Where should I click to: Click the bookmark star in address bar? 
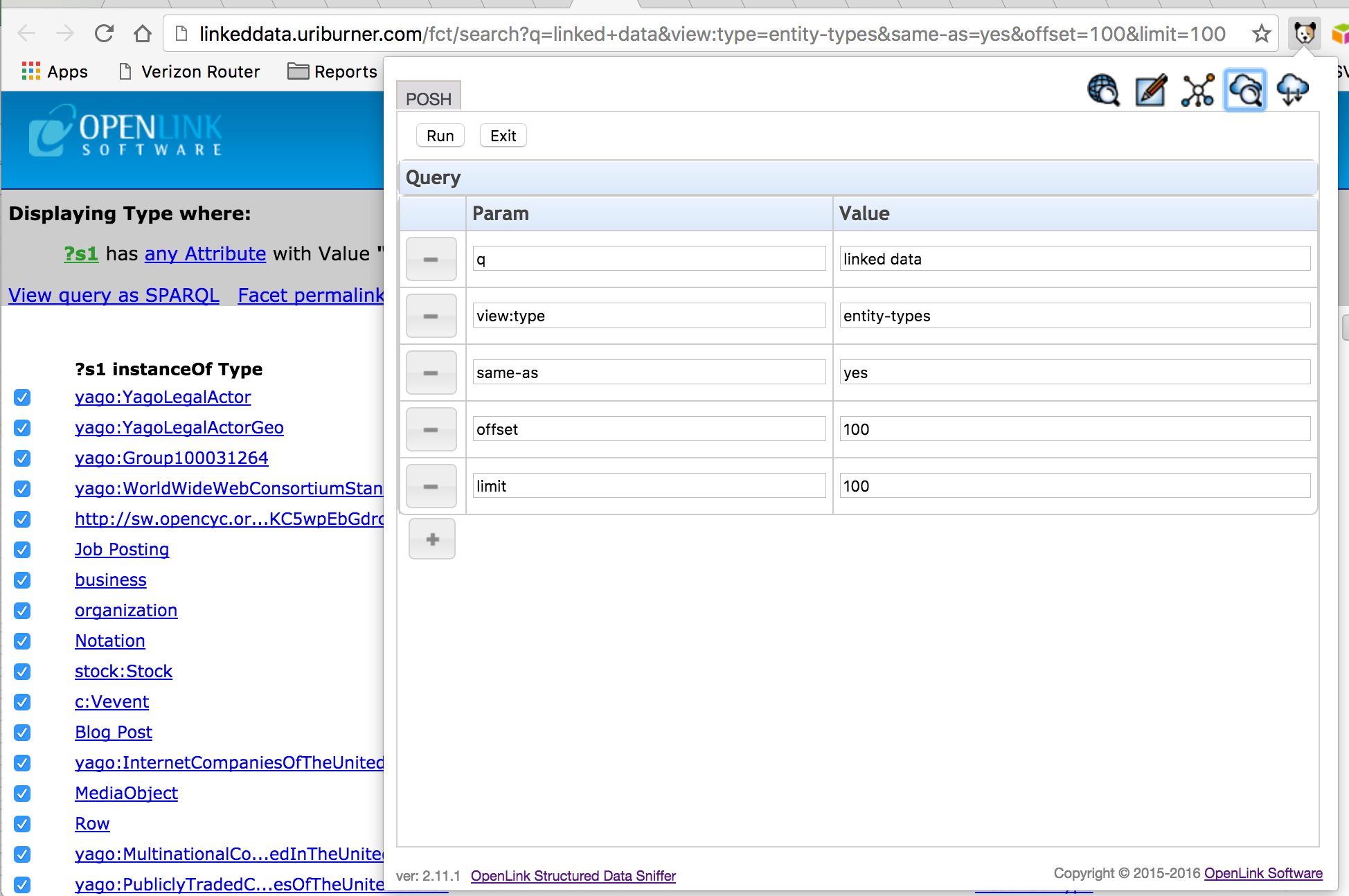(x=1260, y=33)
